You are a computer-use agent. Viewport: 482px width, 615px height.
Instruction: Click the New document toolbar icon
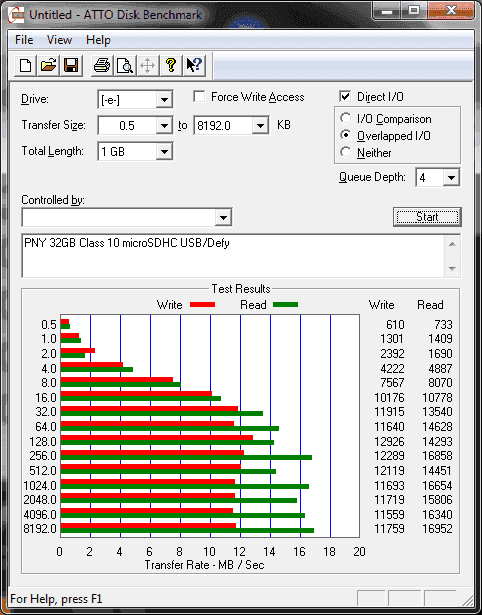point(25,65)
